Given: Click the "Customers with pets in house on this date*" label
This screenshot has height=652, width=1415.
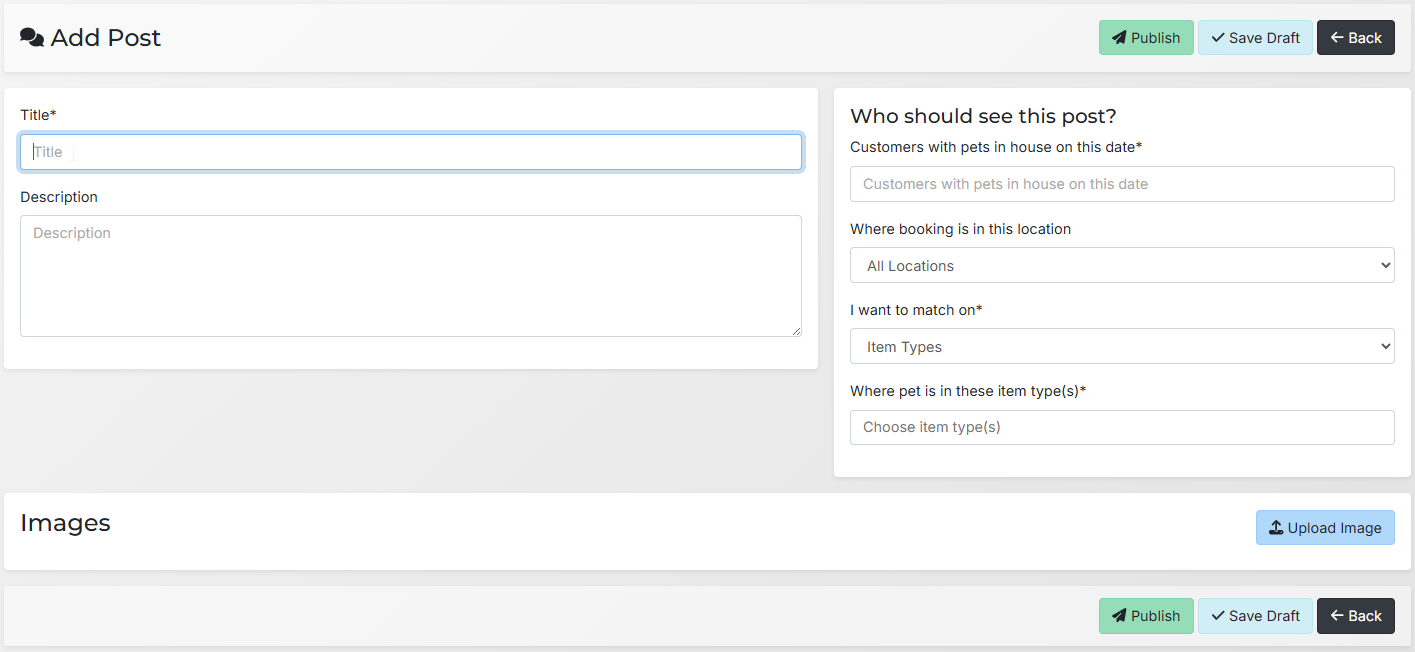Looking at the screenshot, I should 996,147.
